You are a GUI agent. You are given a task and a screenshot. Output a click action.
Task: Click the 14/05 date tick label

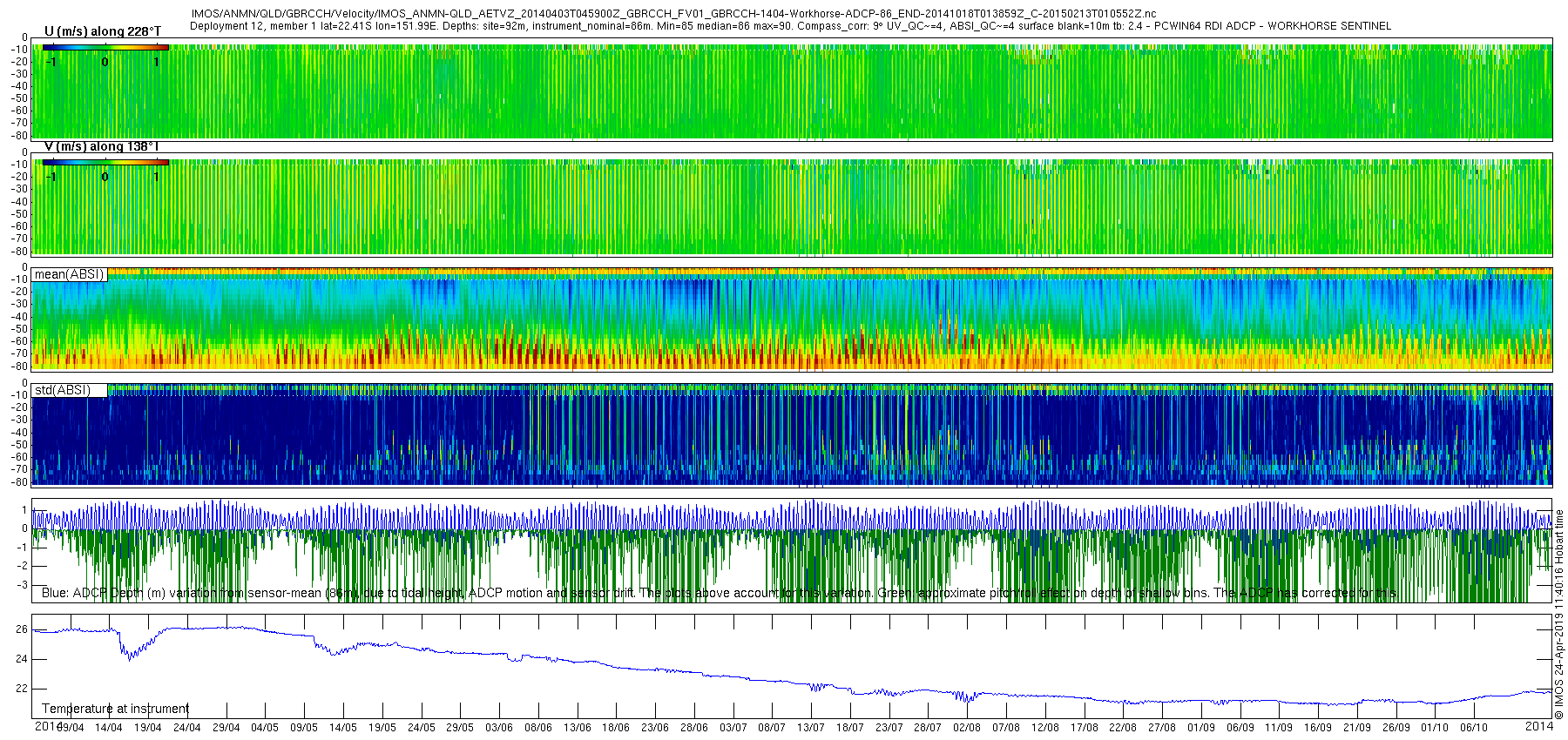pos(343,728)
